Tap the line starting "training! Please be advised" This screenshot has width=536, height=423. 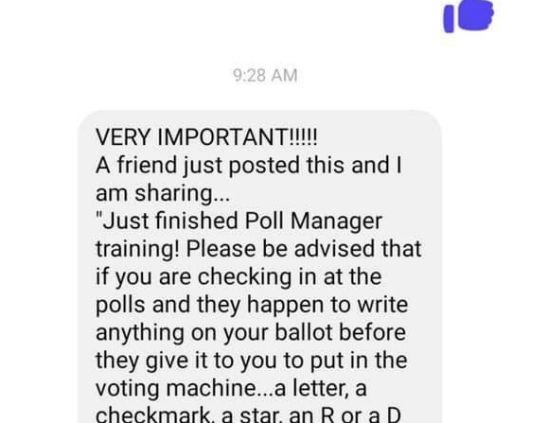pos(258,249)
